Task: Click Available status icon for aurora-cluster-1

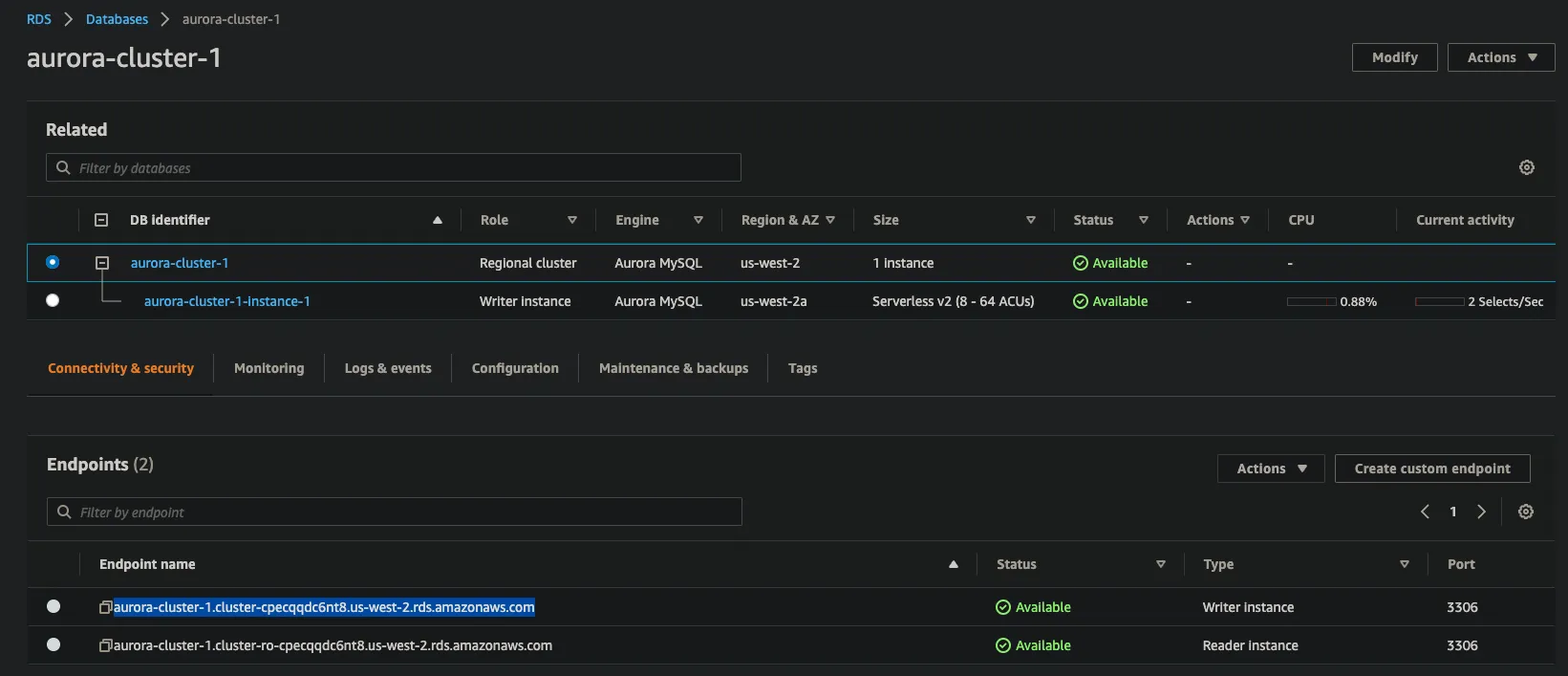Action: 1081,263
